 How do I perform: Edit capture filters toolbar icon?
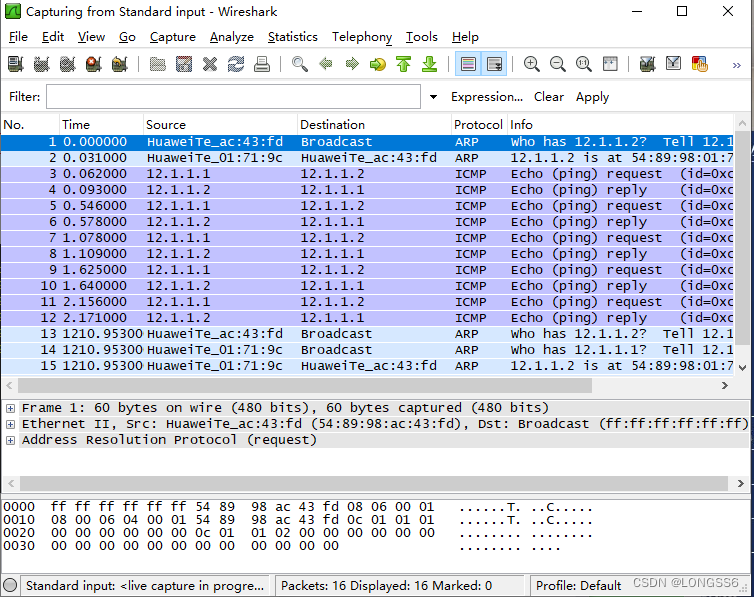[647, 64]
